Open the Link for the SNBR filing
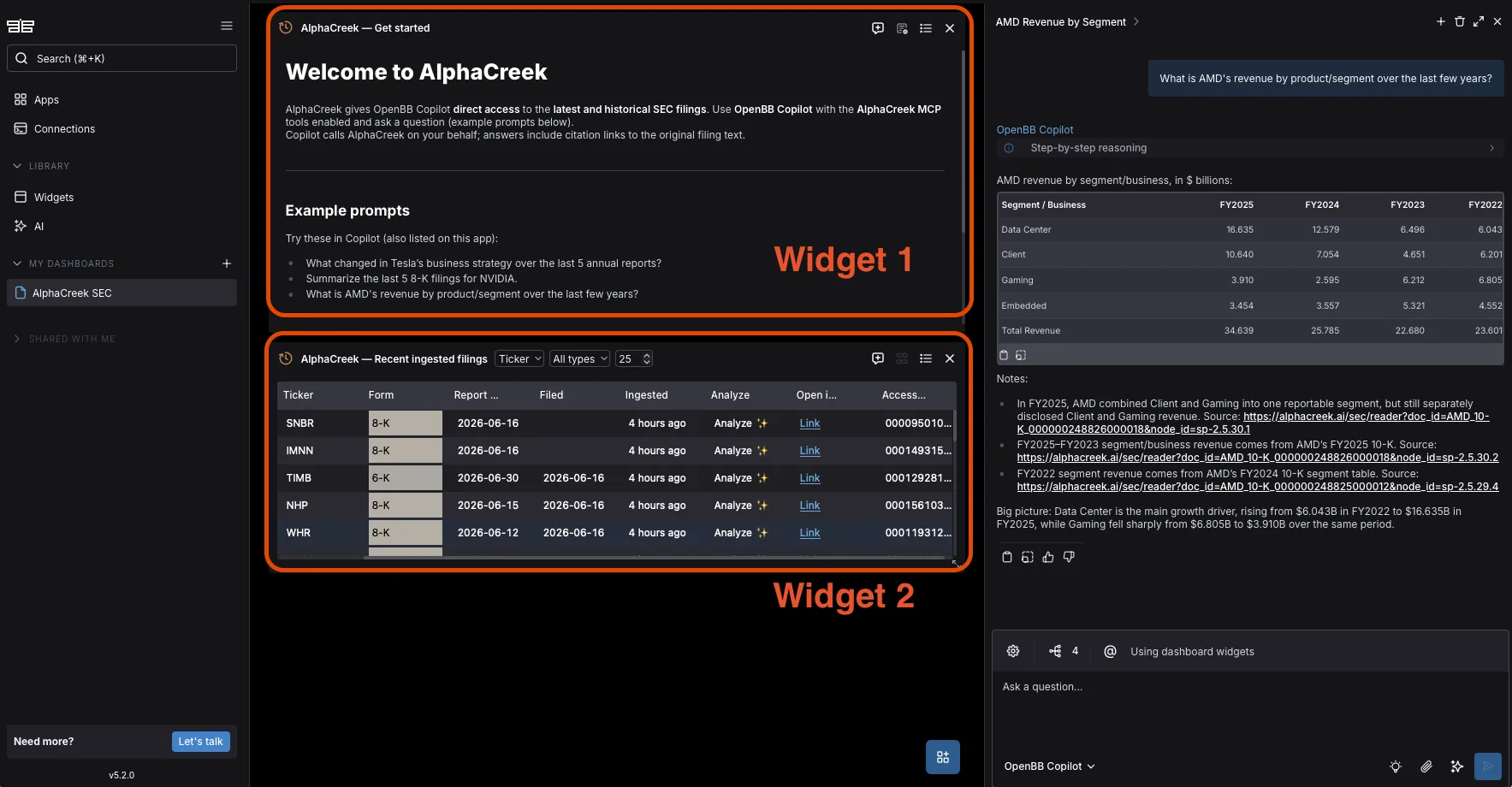The width and height of the screenshot is (1512, 787). [809, 423]
